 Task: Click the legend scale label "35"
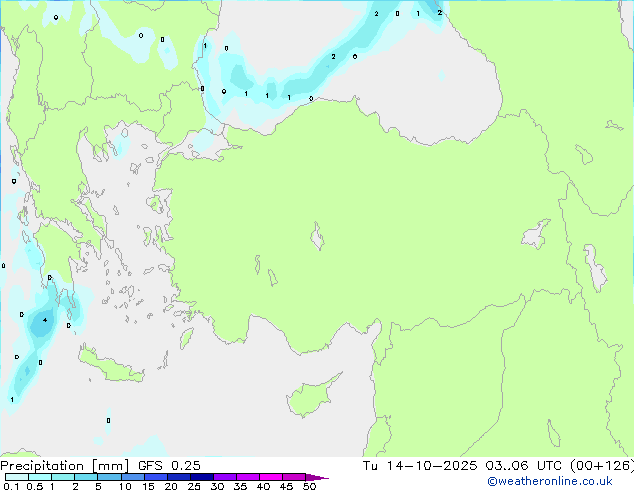pyautogui.click(x=240, y=486)
